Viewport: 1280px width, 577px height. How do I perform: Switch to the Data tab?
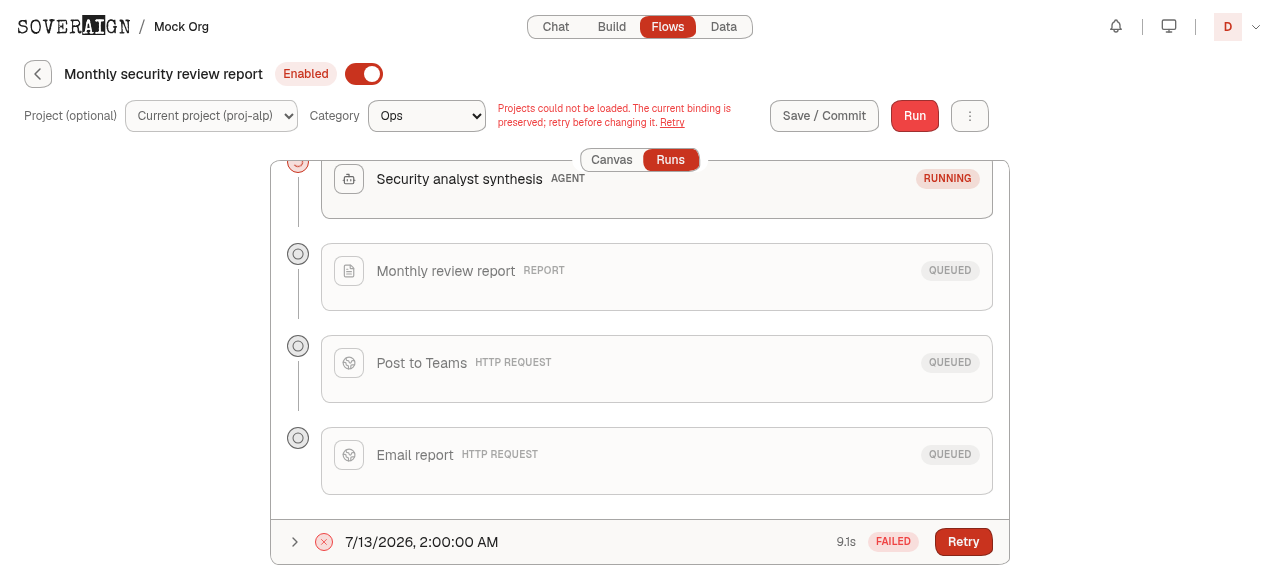(x=724, y=27)
